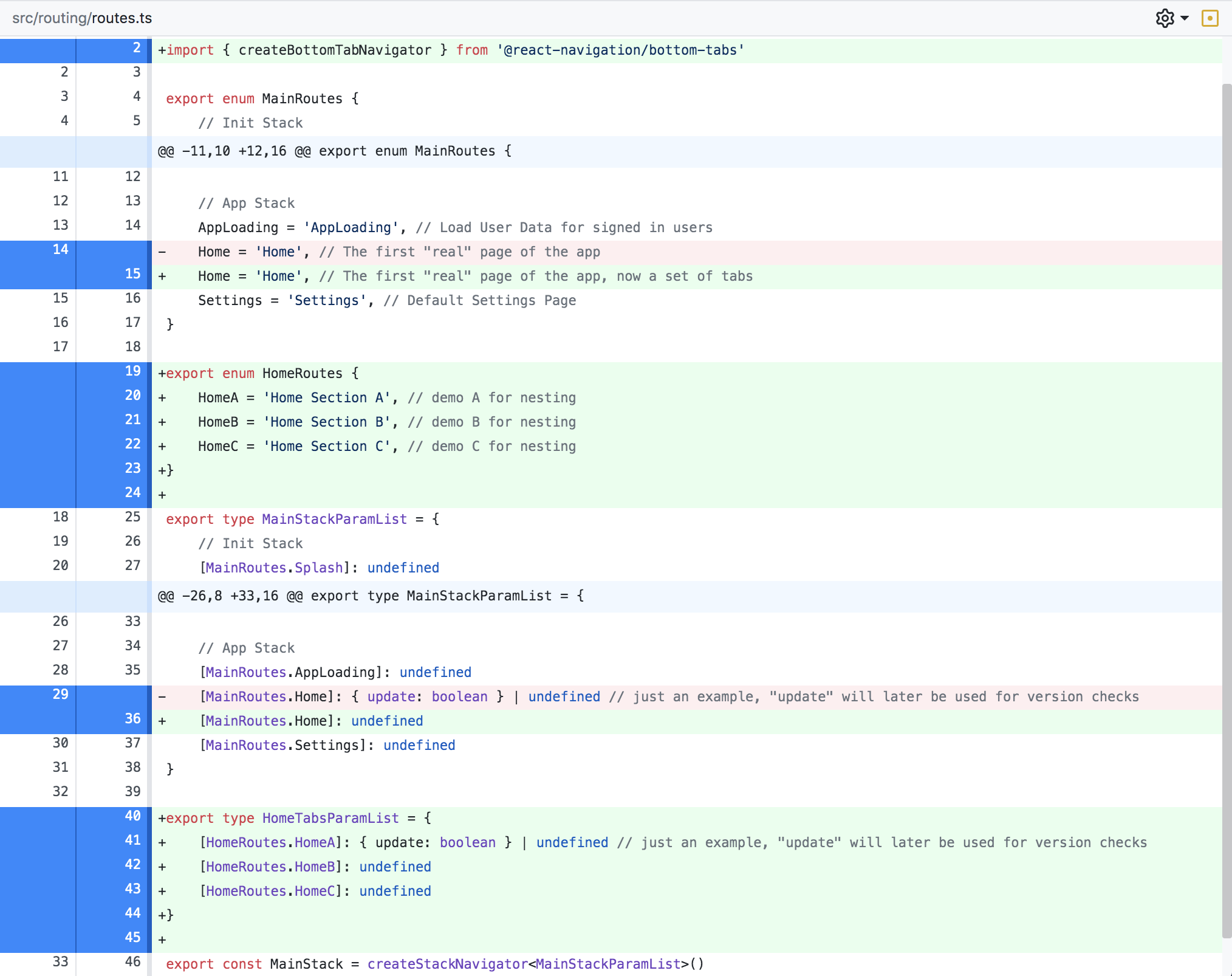The height and width of the screenshot is (976, 1232).
Task: Click the 'export enum MainRoutes {' line
Action: 686,99
